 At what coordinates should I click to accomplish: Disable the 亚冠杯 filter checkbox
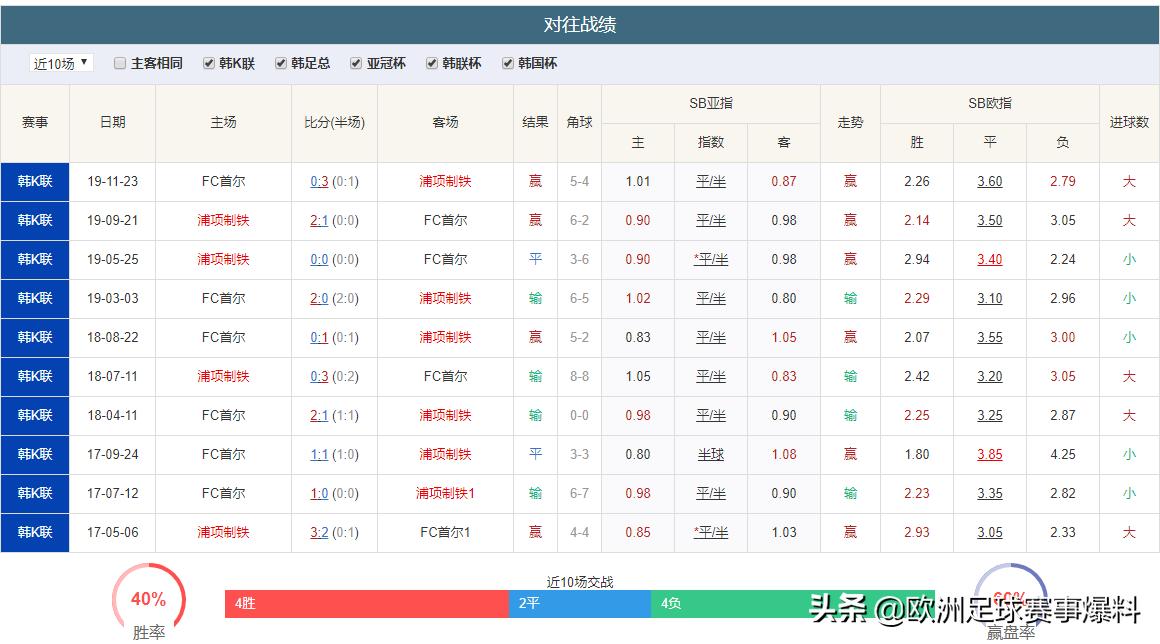click(355, 62)
